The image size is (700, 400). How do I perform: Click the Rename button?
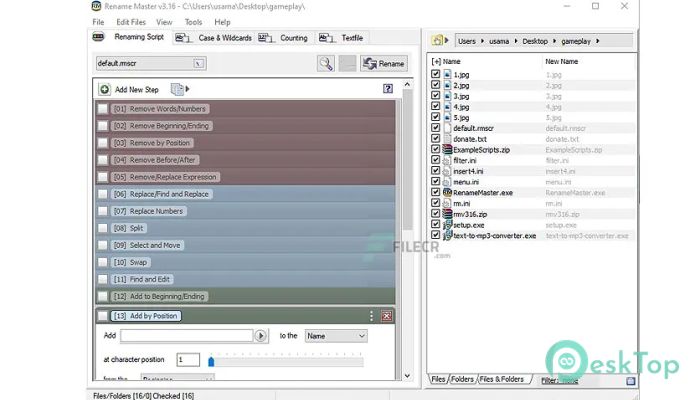[x=384, y=64]
